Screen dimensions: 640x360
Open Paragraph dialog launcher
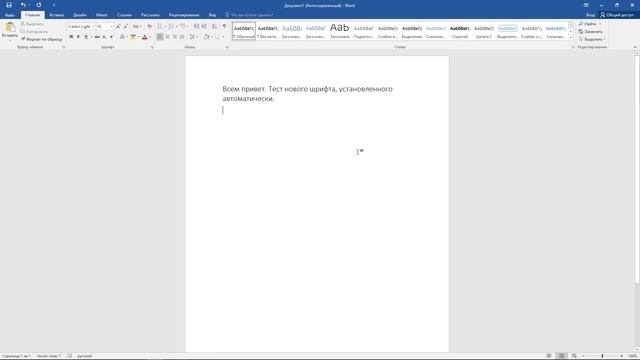coord(227,47)
